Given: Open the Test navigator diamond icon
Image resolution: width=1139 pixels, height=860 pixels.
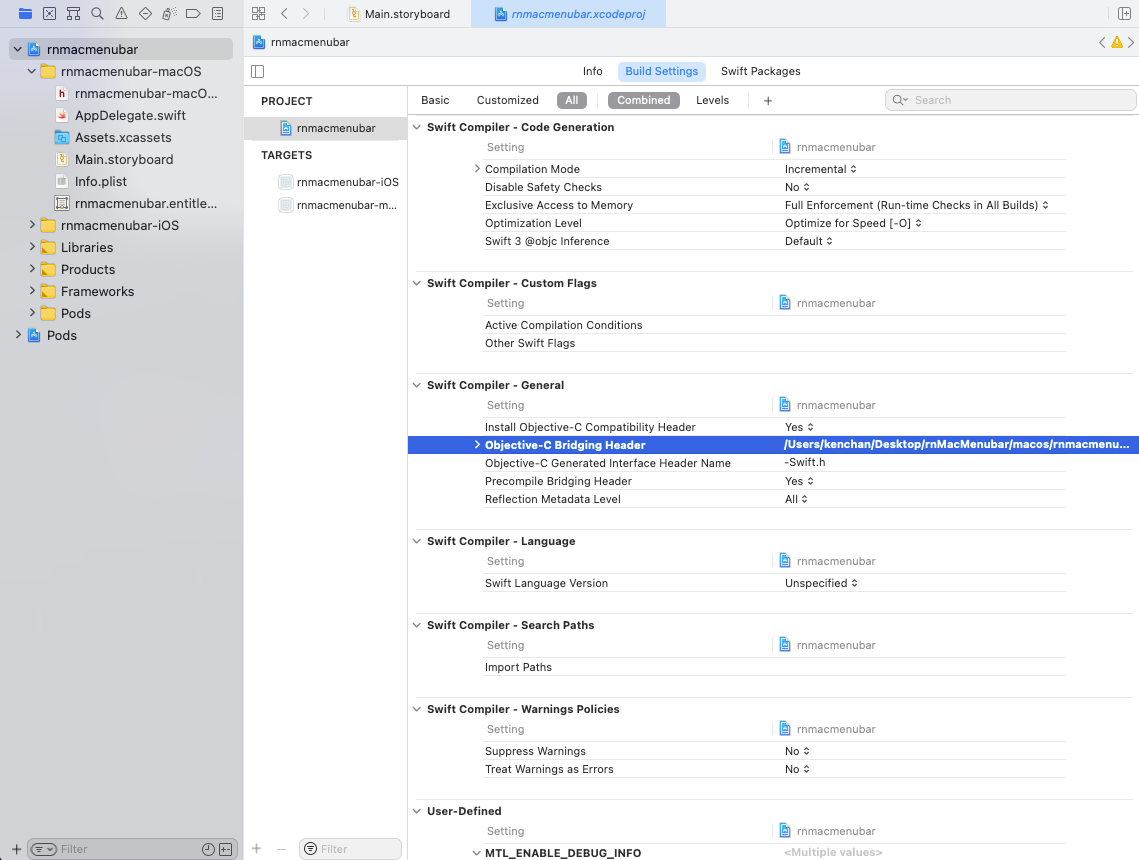Looking at the screenshot, I should (145, 14).
